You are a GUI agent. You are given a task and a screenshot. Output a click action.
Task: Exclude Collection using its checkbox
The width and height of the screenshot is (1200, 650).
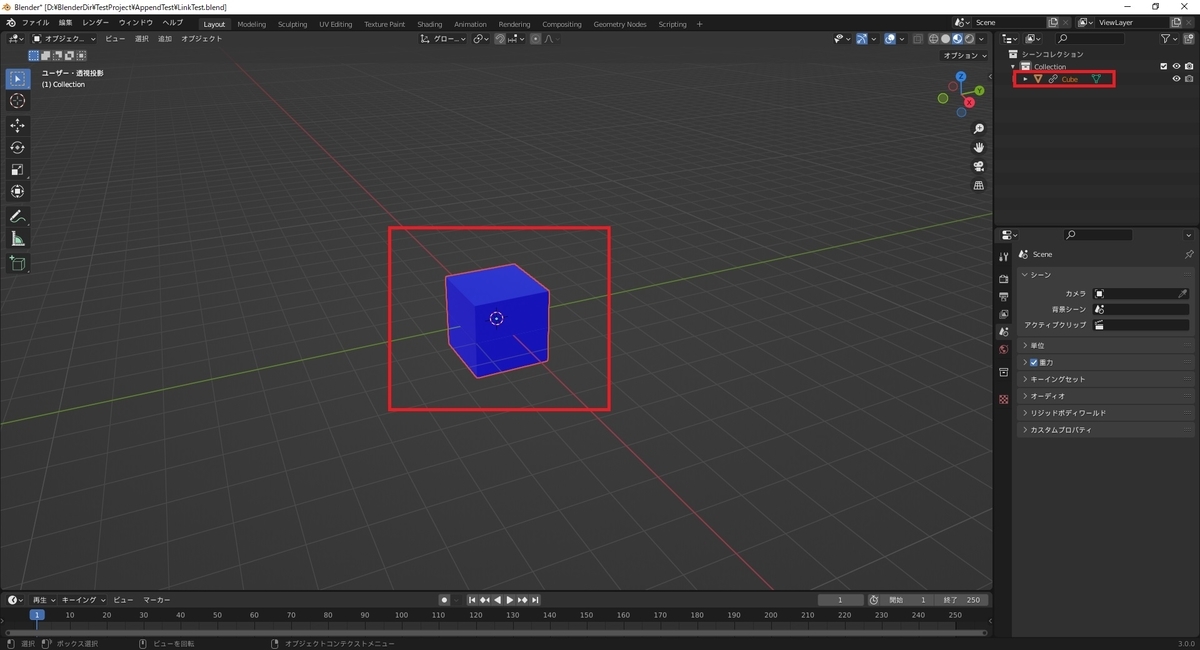tap(1163, 66)
